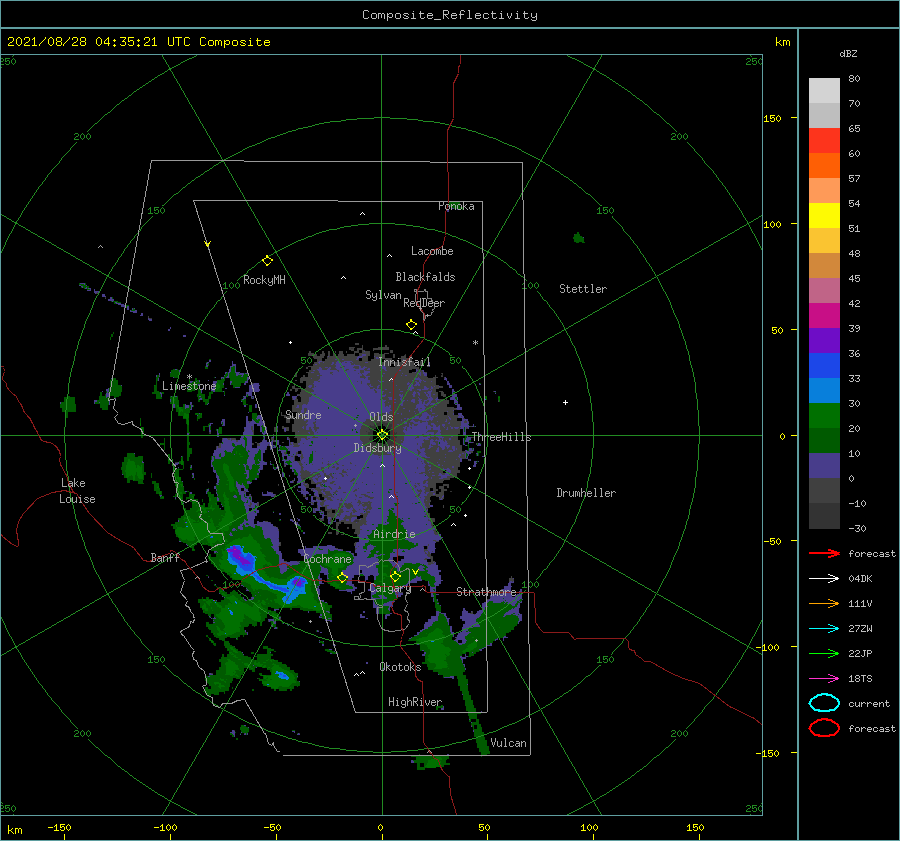900x841 pixels.
Task: Click the dBZ legend heading
Action: (848, 54)
